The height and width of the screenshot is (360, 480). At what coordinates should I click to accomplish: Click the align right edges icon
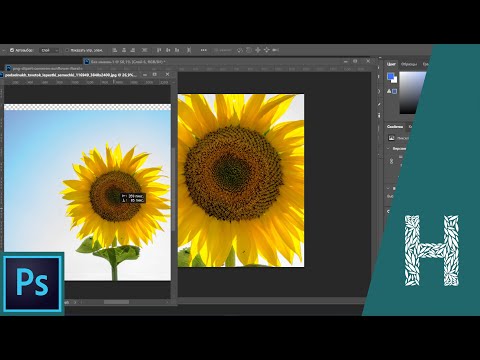click(133, 50)
